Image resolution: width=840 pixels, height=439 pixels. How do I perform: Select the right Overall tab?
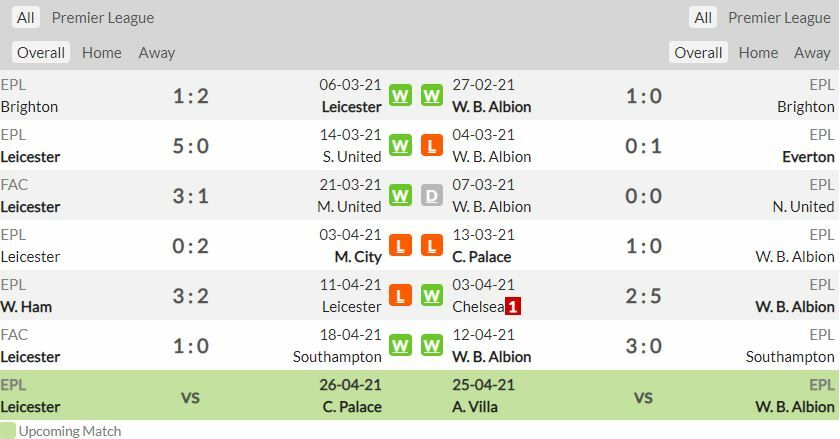[x=698, y=53]
